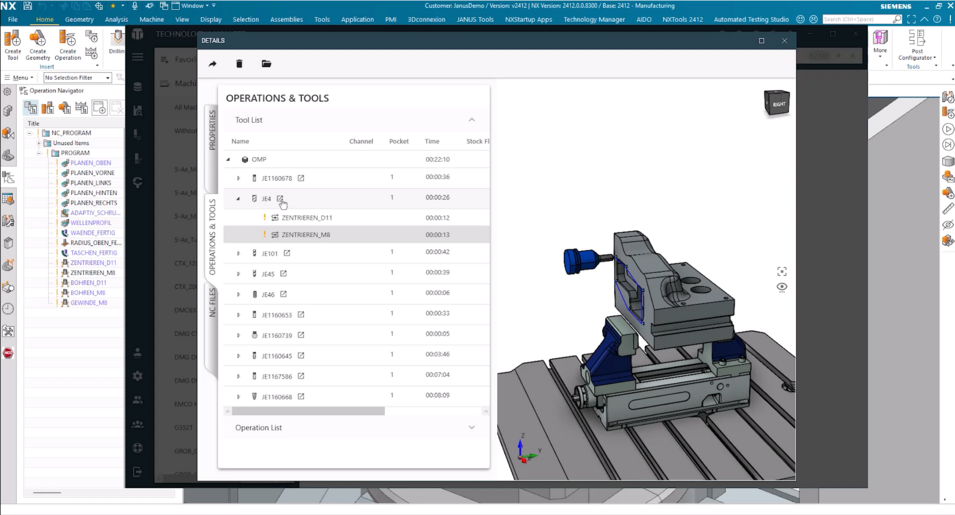The image size is (955, 515).
Task: Click the open folder icon in Details
Action: click(267, 64)
